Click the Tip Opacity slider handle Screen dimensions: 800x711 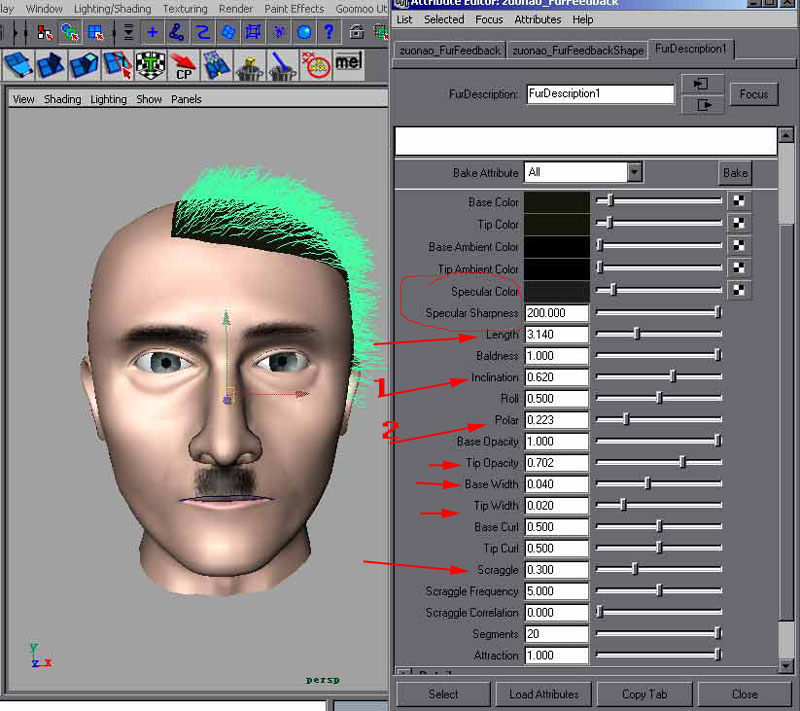tap(682, 463)
